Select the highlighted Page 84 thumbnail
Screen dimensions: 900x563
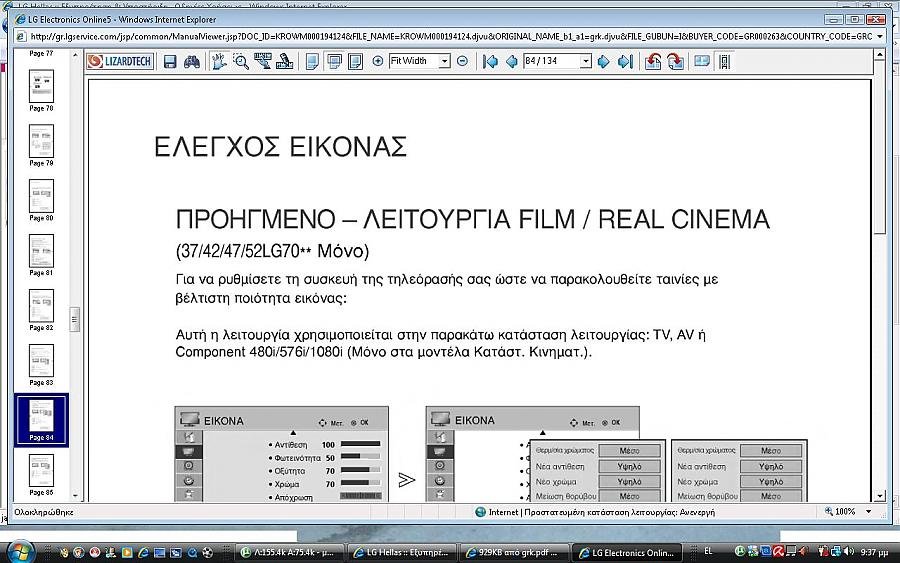tap(41, 420)
